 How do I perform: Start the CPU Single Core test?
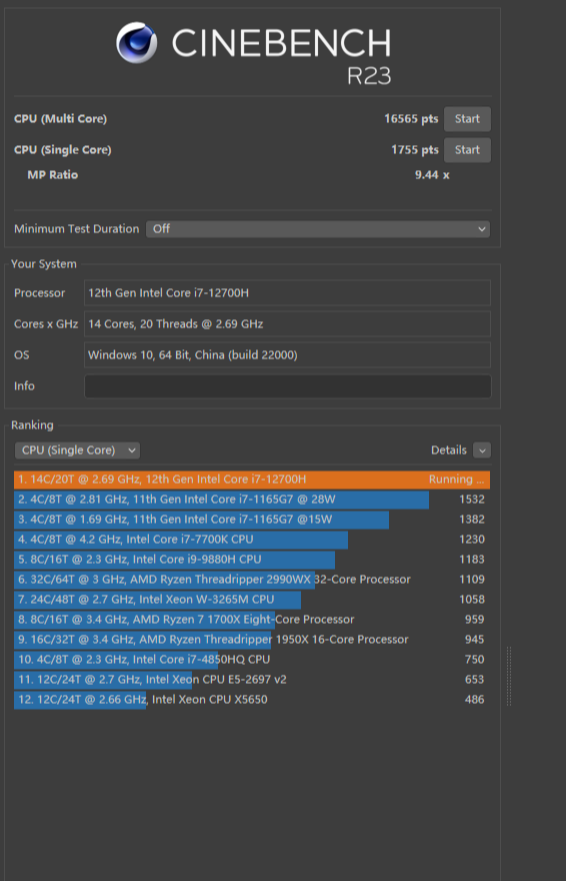pos(467,150)
